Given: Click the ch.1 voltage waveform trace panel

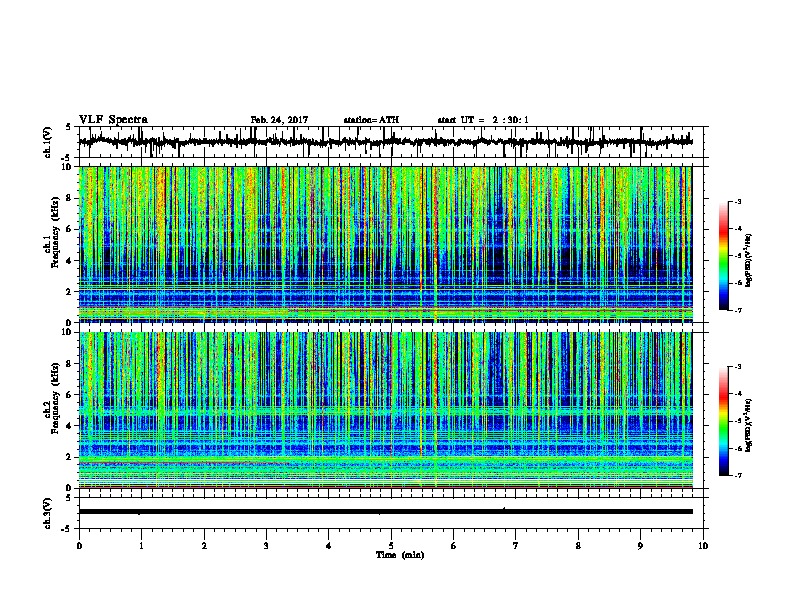Looking at the screenshot, I should [x=393, y=142].
